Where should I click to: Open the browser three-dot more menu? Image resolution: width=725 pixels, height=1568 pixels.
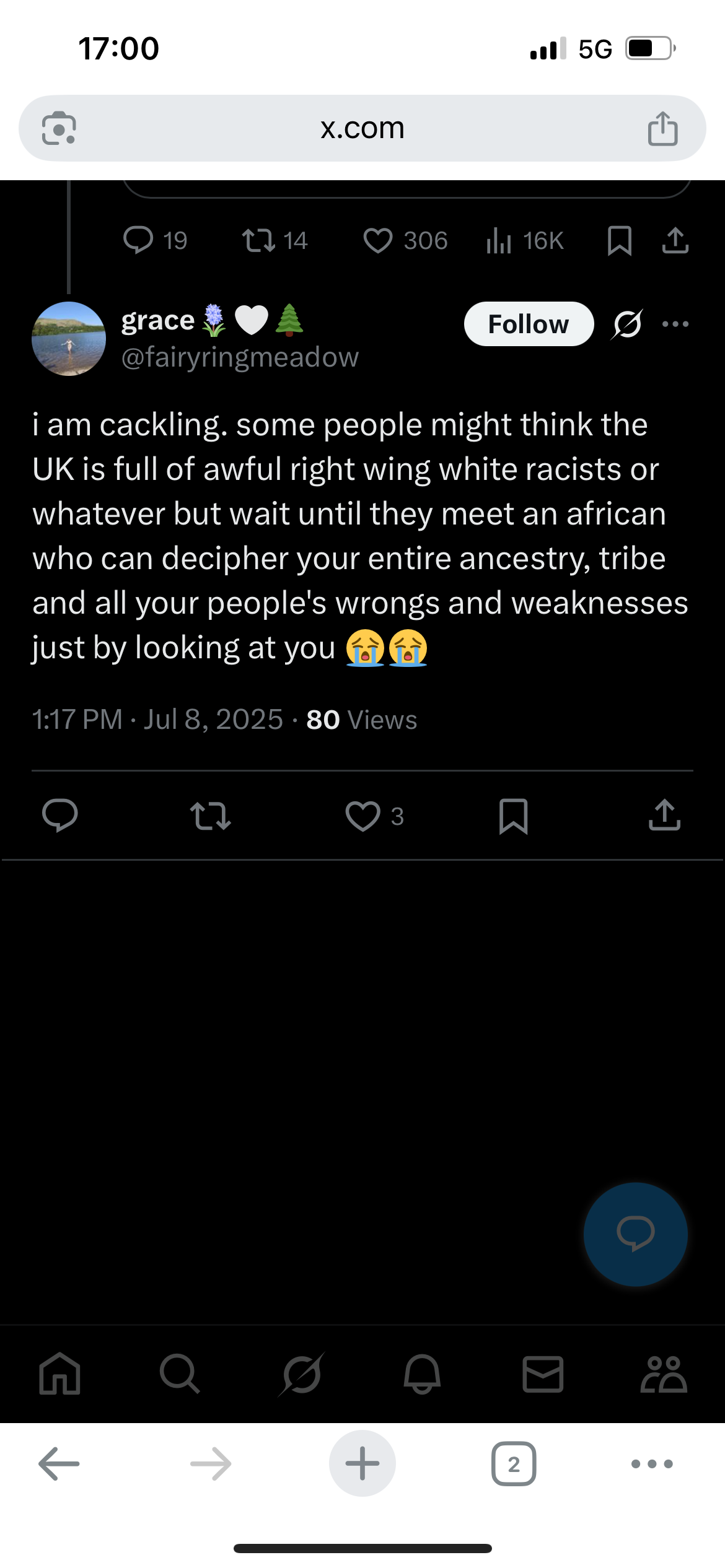click(652, 1464)
